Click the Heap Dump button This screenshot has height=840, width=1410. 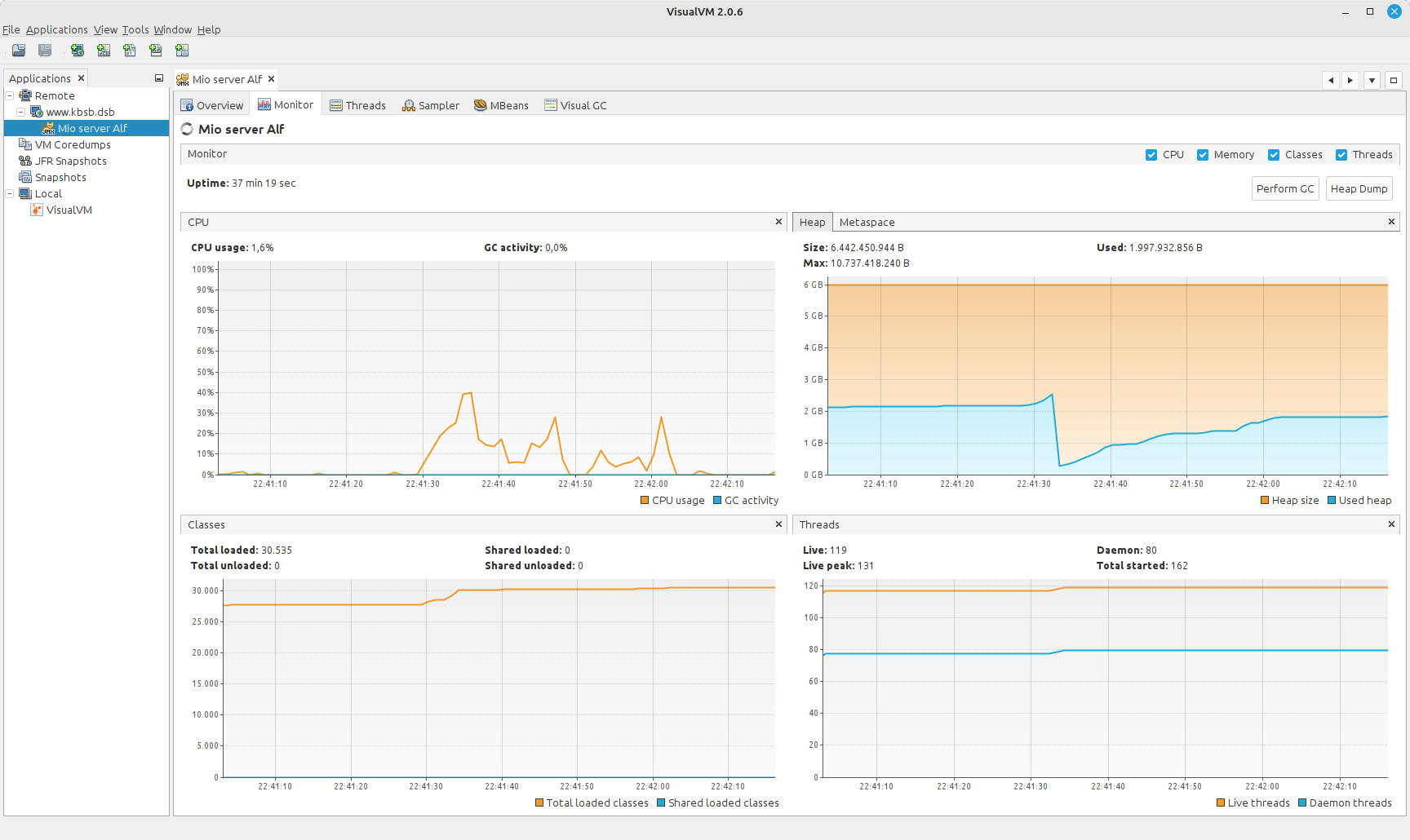click(1359, 188)
